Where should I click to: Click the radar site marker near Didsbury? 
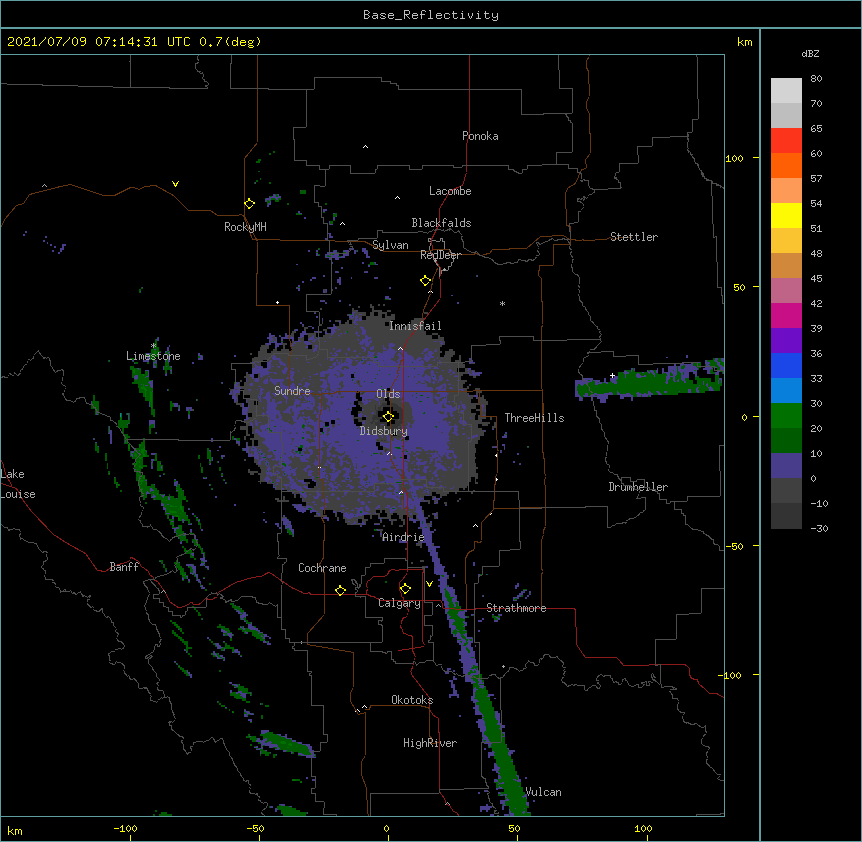click(x=388, y=417)
